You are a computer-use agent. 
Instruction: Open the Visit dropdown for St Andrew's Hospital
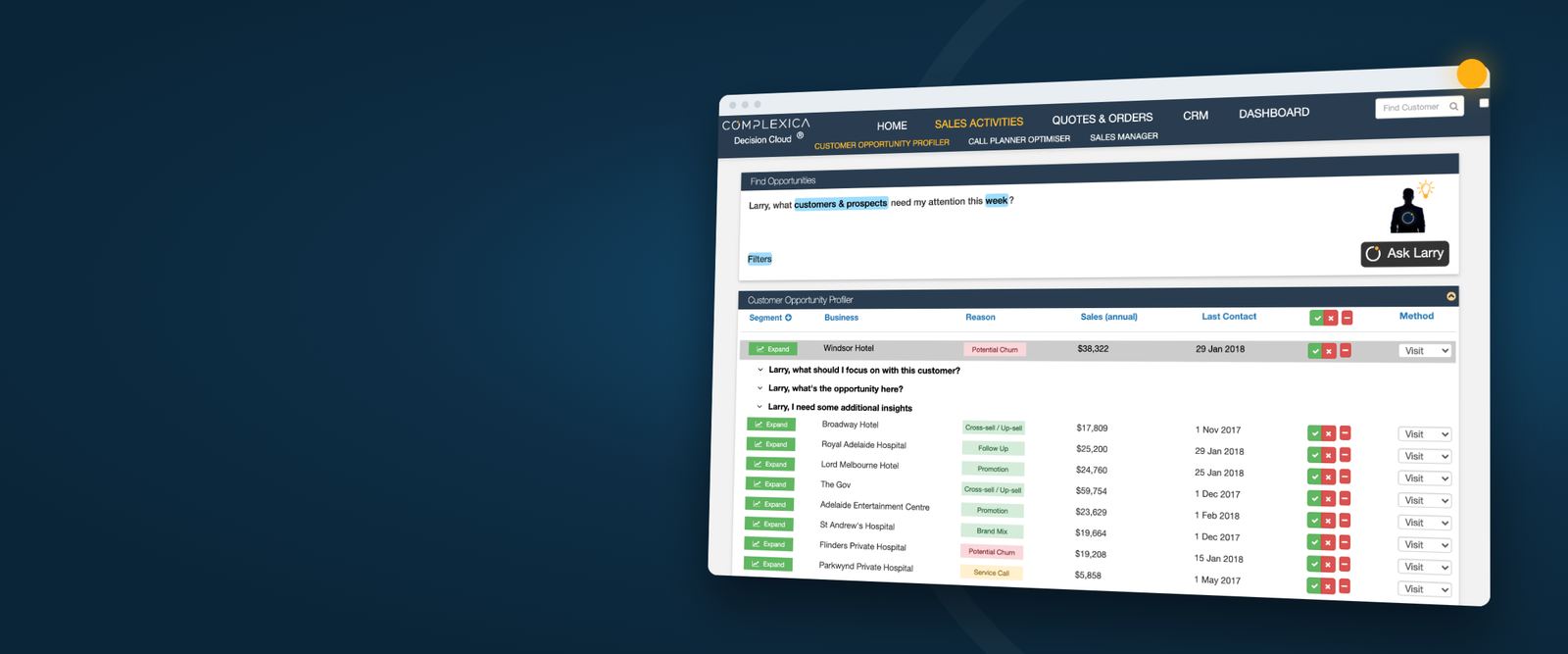point(1424,545)
